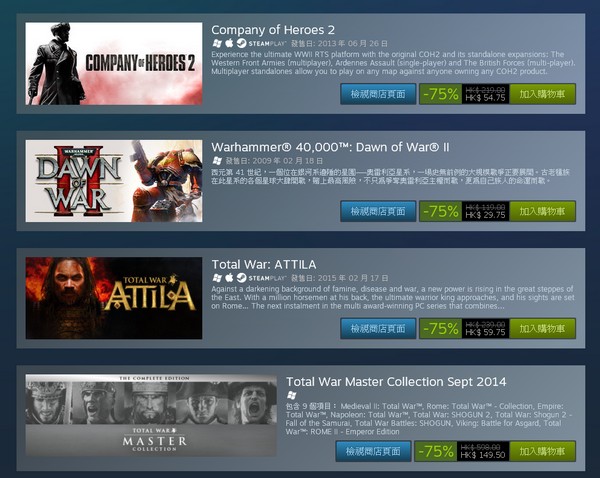This screenshot has height=478, width=600.
Task: Click the -75% discount badge for Master Collection
Action: tap(436, 451)
